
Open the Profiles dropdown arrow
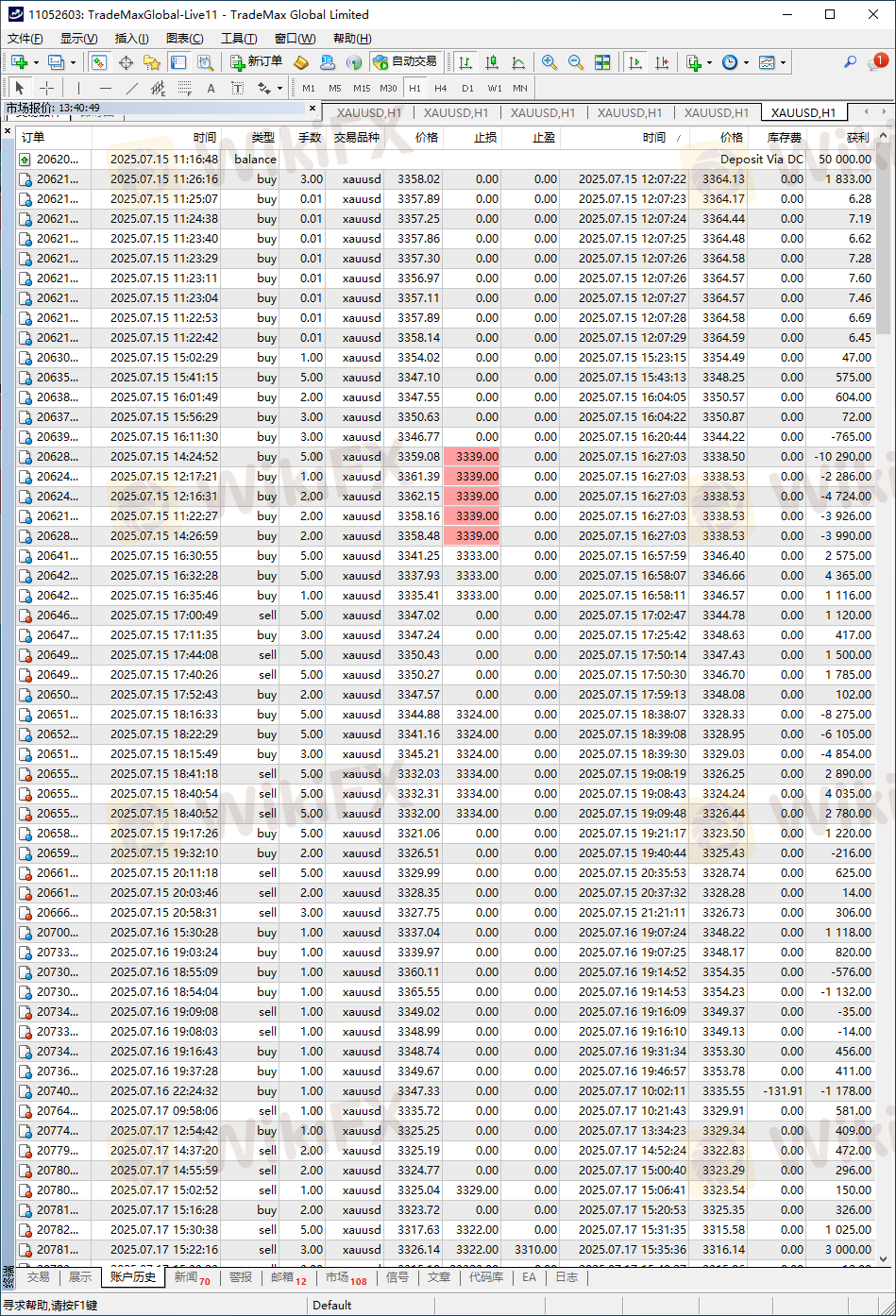point(74,63)
